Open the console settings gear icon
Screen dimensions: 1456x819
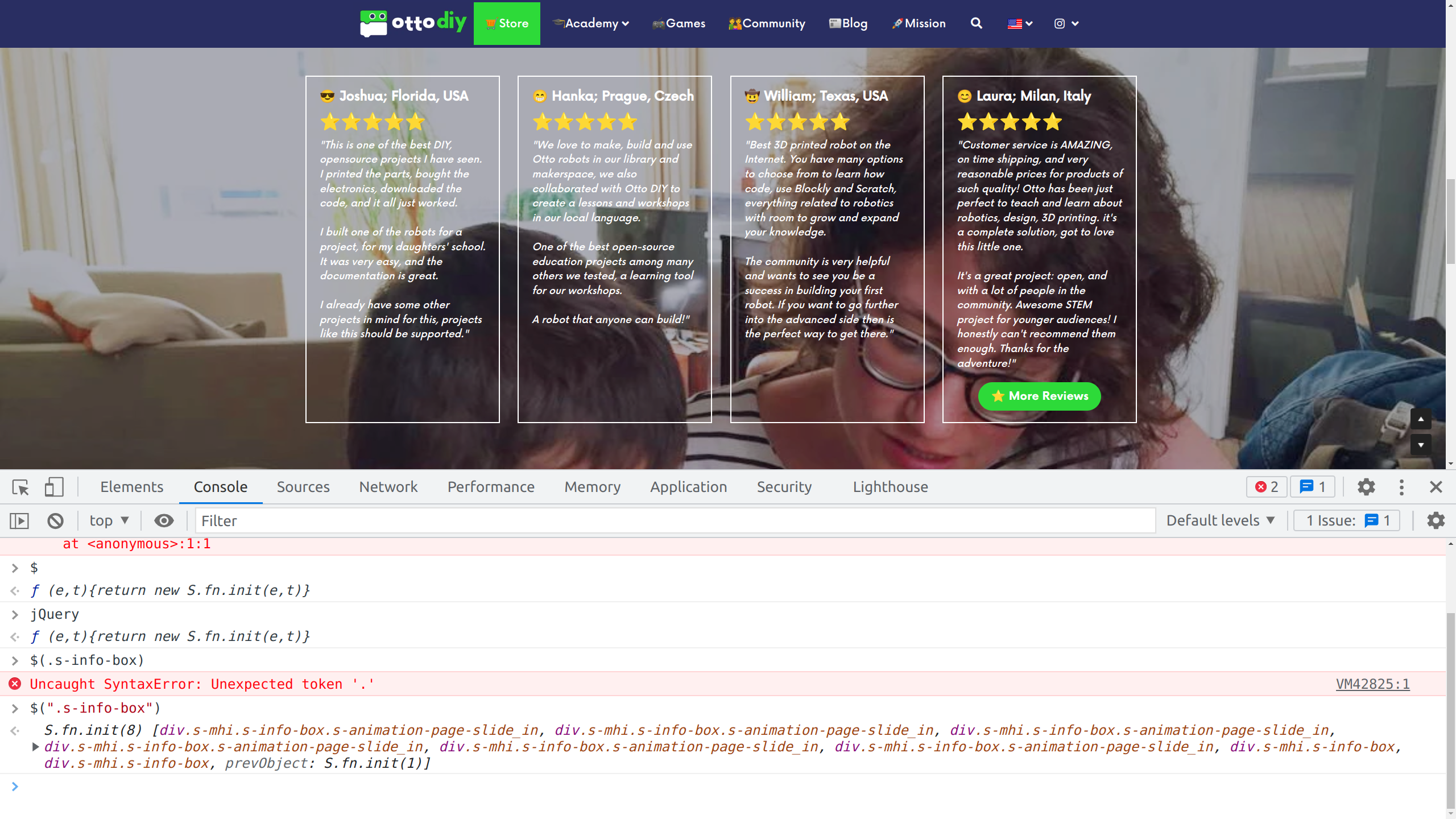tap(1436, 521)
